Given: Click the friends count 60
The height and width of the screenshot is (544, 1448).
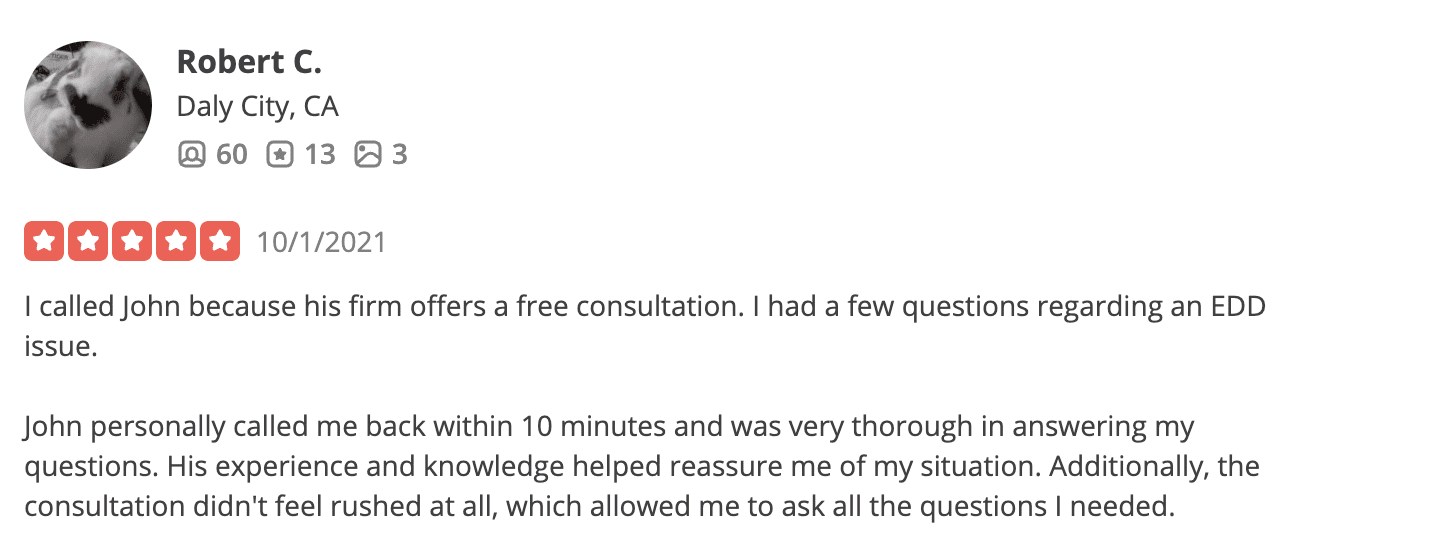Looking at the screenshot, I should point(231,154).
